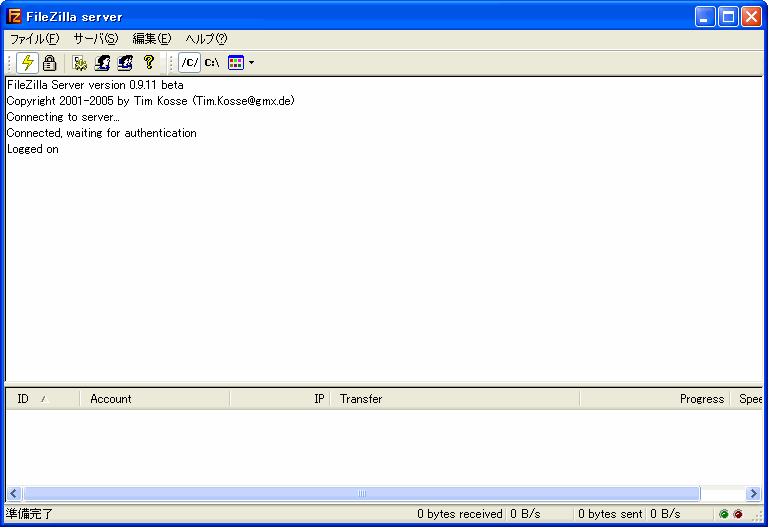
Task: Click the lightning bolt connect icon
Action: (27, 63)
